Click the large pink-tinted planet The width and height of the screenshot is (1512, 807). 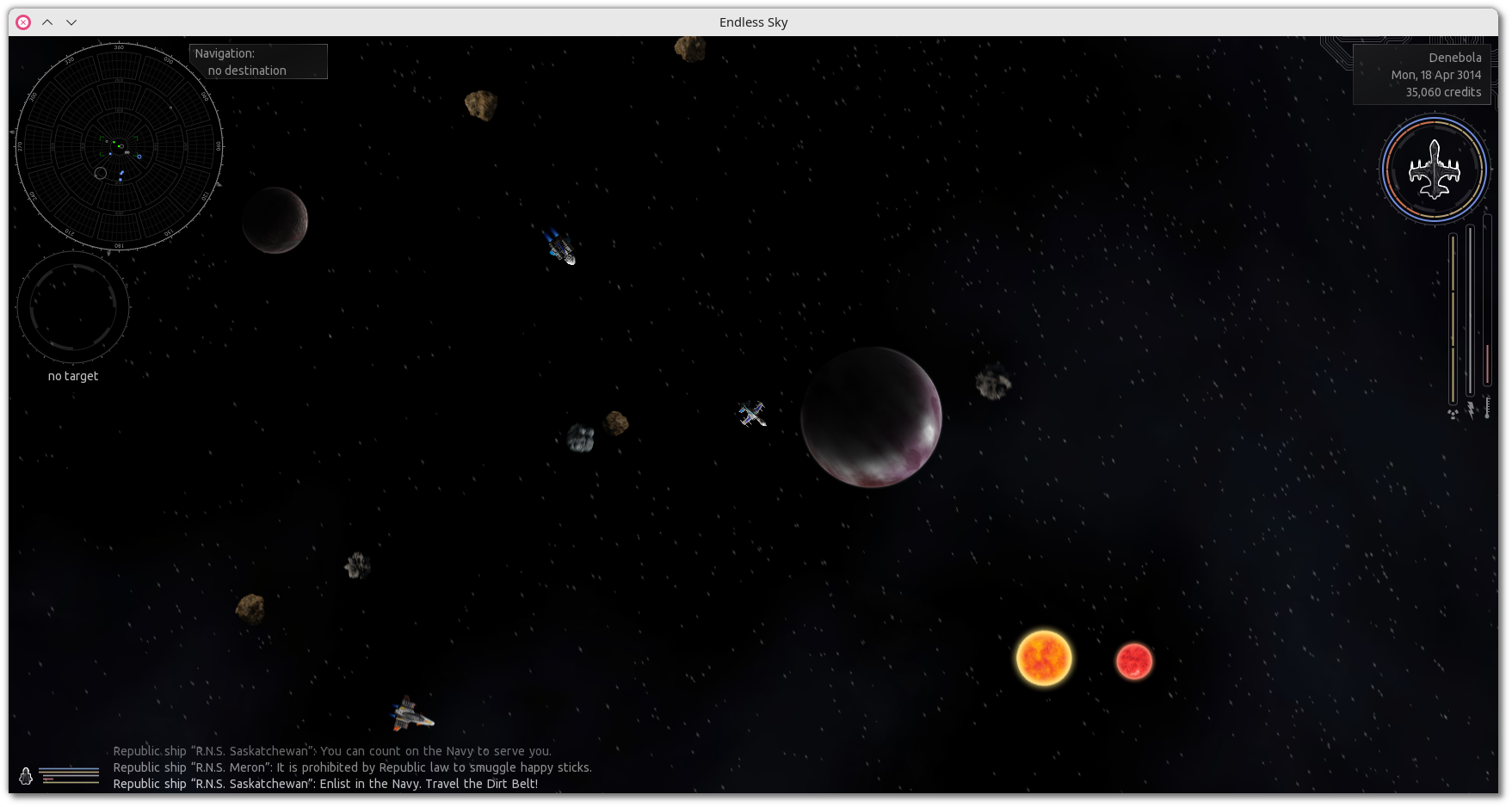coord(871,417)
